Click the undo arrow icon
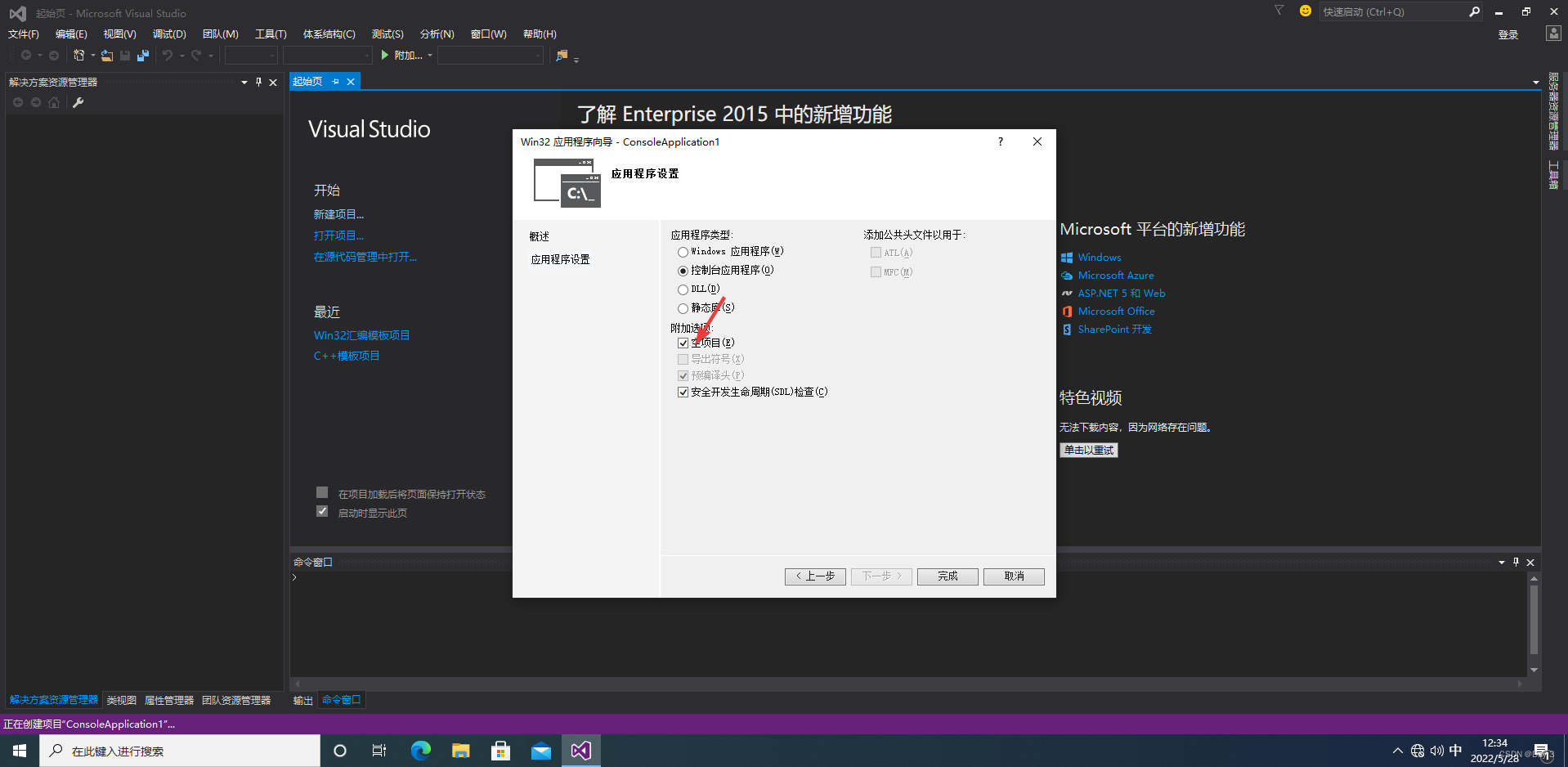Screen dimensions: 1568x767 click(168, 56)
